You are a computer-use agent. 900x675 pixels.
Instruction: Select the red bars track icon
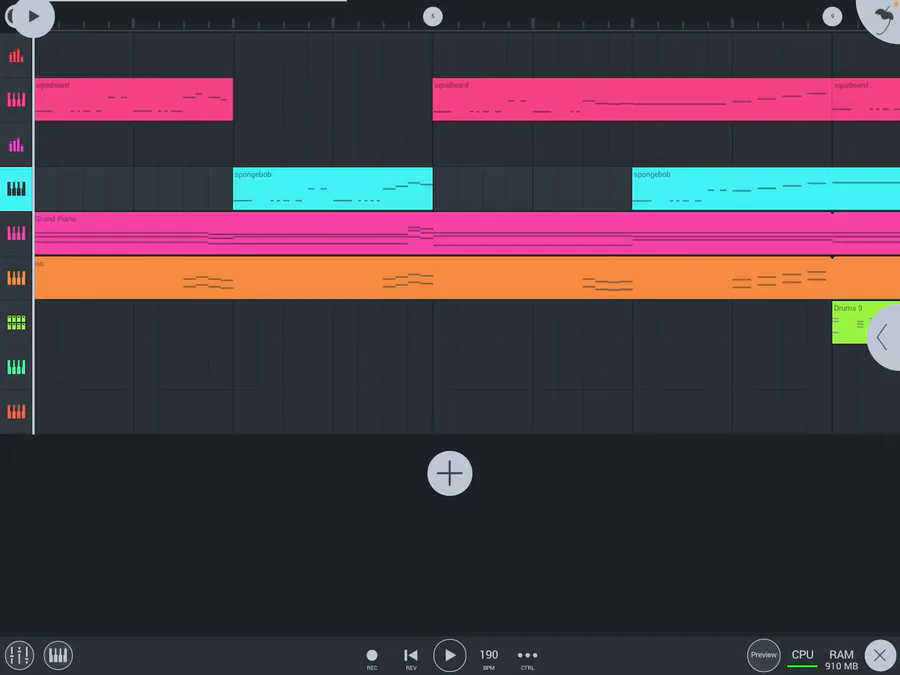click(16, 56)
